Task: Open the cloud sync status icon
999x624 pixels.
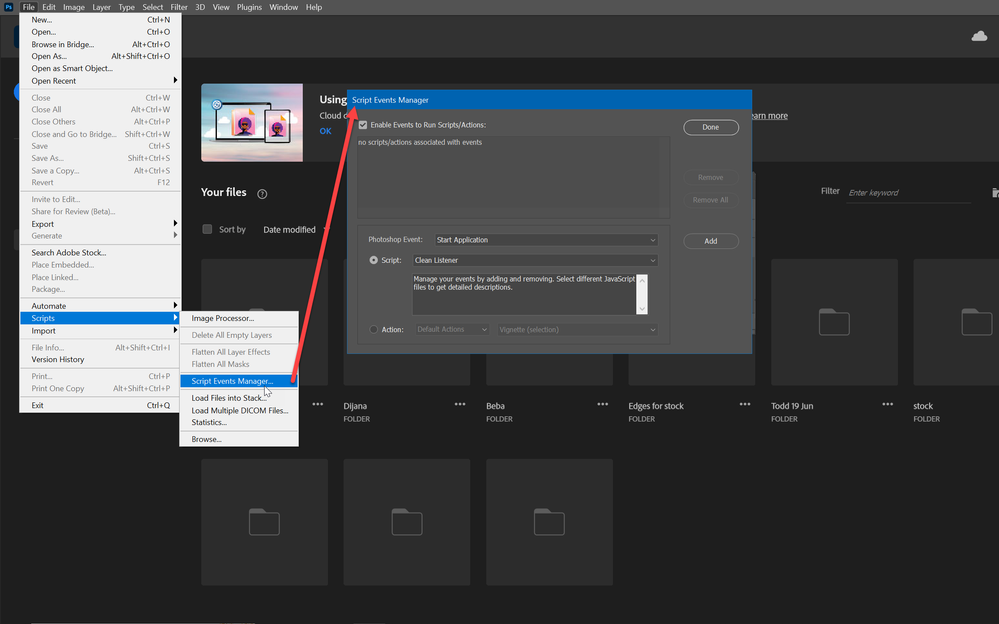Action: point(979,36)
